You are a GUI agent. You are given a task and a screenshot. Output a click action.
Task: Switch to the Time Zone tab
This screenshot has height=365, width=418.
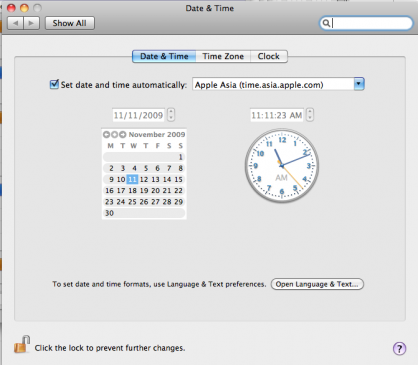pos(223,56)
